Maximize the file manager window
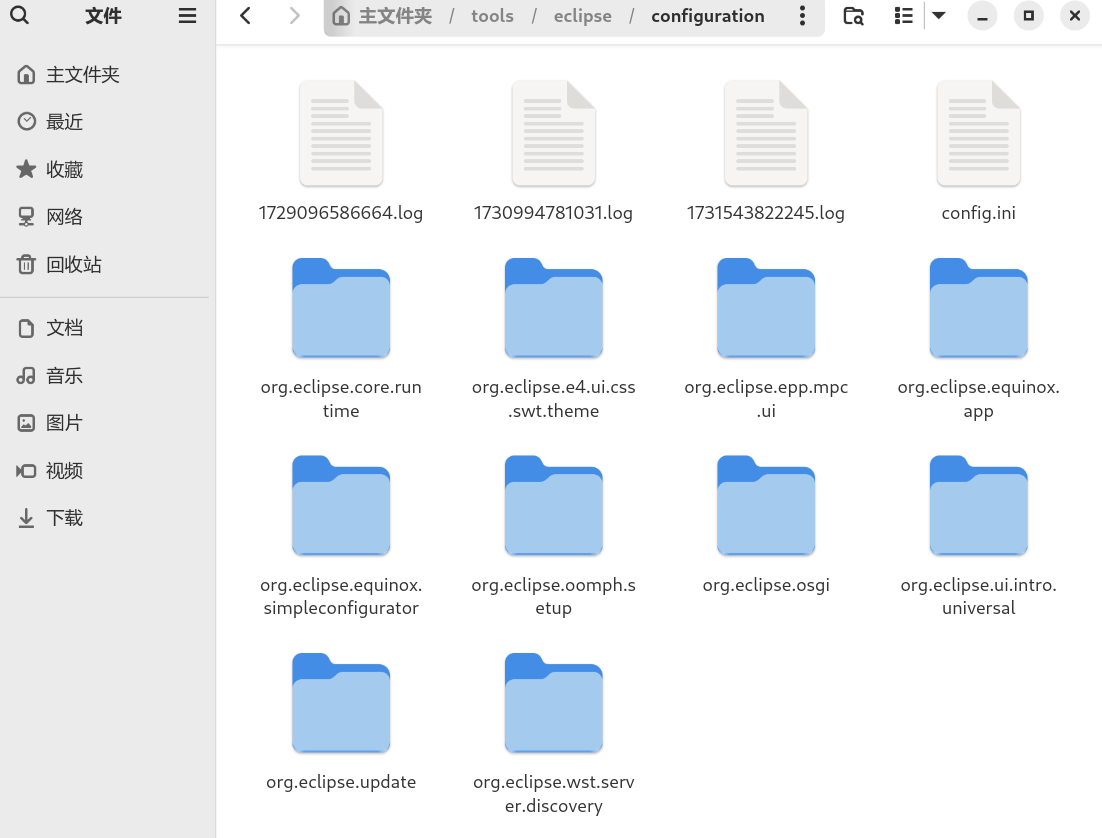The height and width of the screenshot is (838, 1102). tap(1028, 15)
